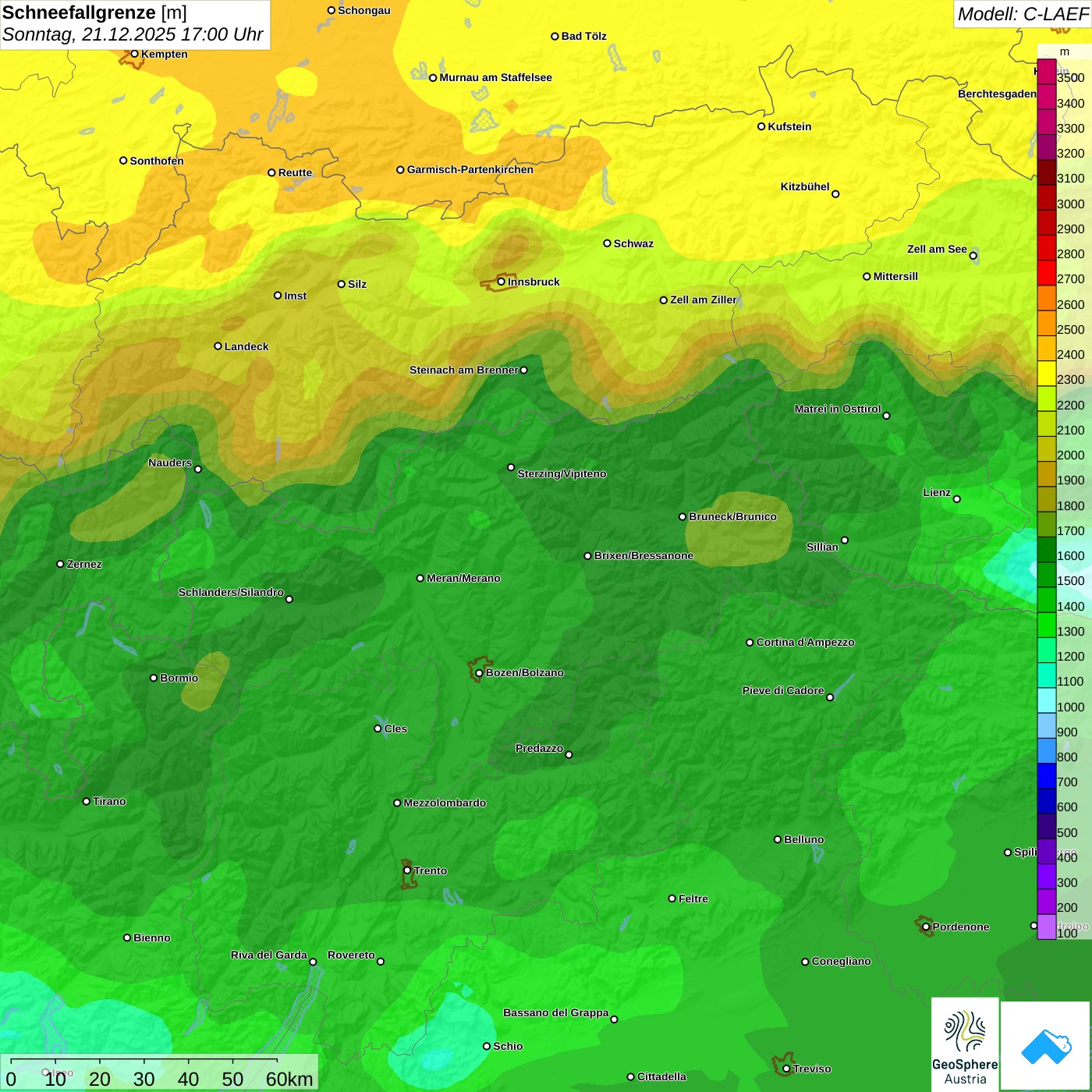Click the Schneefallgrenze [m] title
Viewport: 1092px width, 1092px height.
click(x=94, y=13)
